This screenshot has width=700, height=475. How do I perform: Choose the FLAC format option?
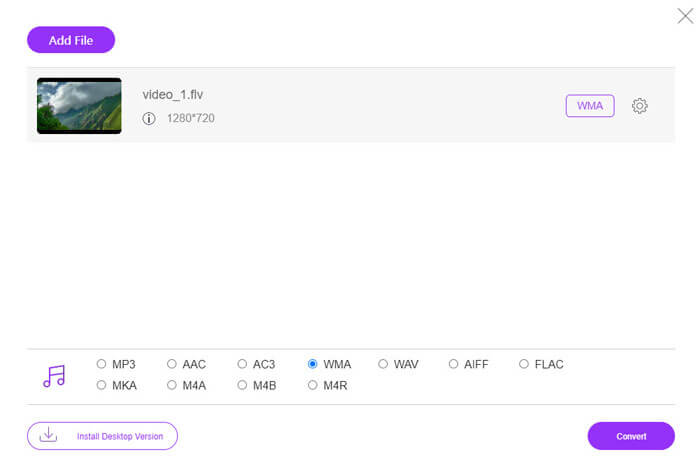point(524,364)
